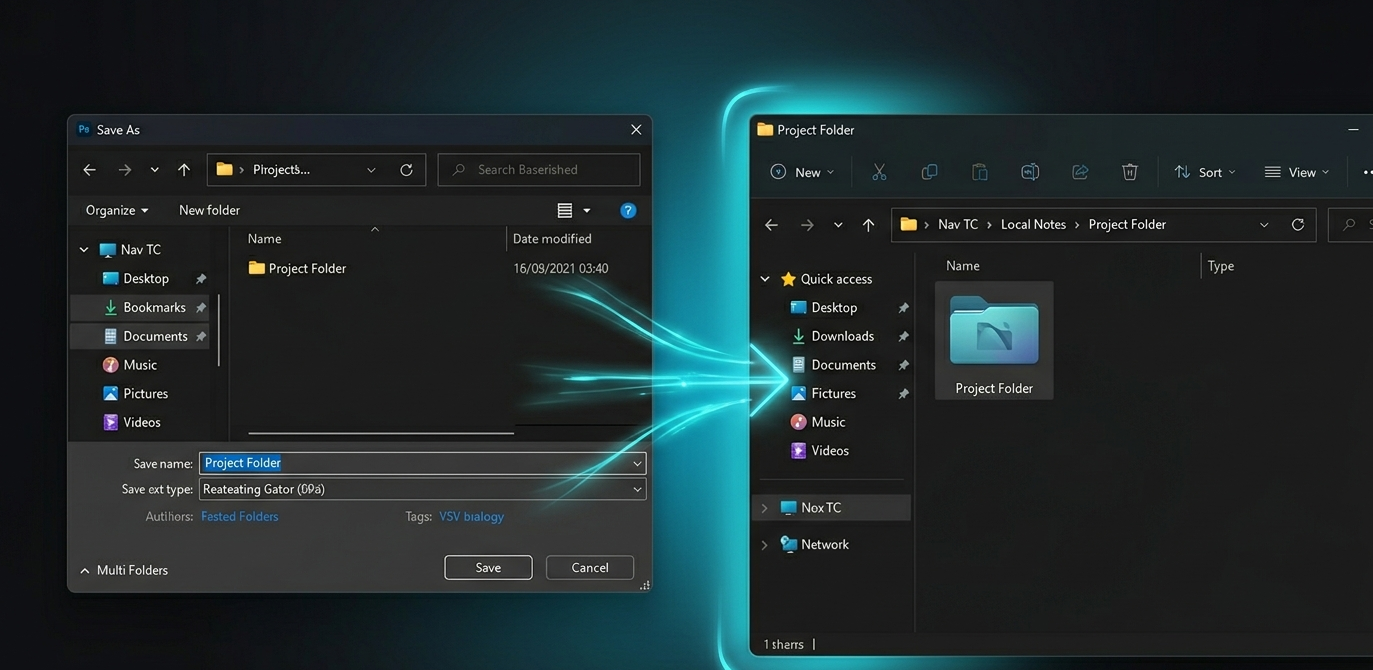Viewport: 1373px width, 670px height.
Task: Open the Save ext type dropdown
Action: pos(637,489)
